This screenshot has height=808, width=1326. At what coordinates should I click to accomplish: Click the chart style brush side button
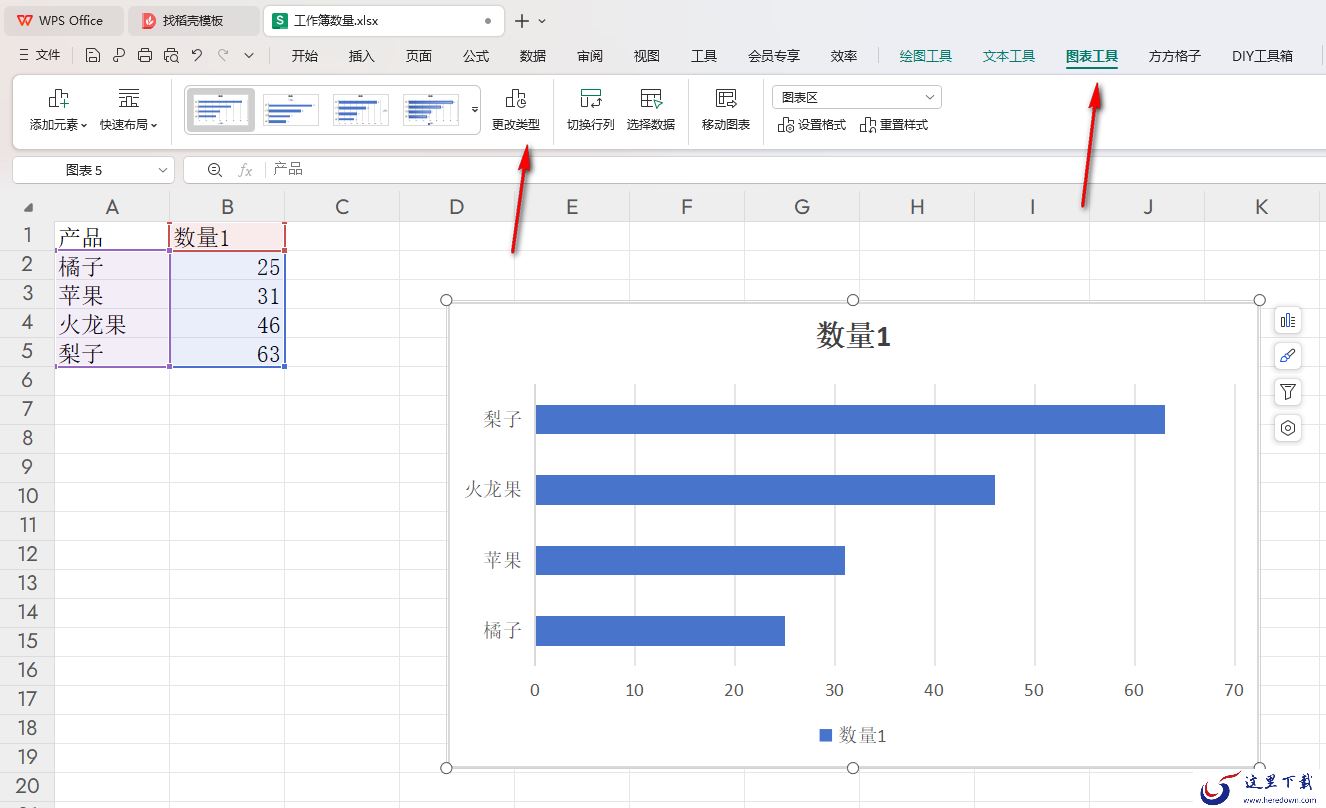[1288, 356]
